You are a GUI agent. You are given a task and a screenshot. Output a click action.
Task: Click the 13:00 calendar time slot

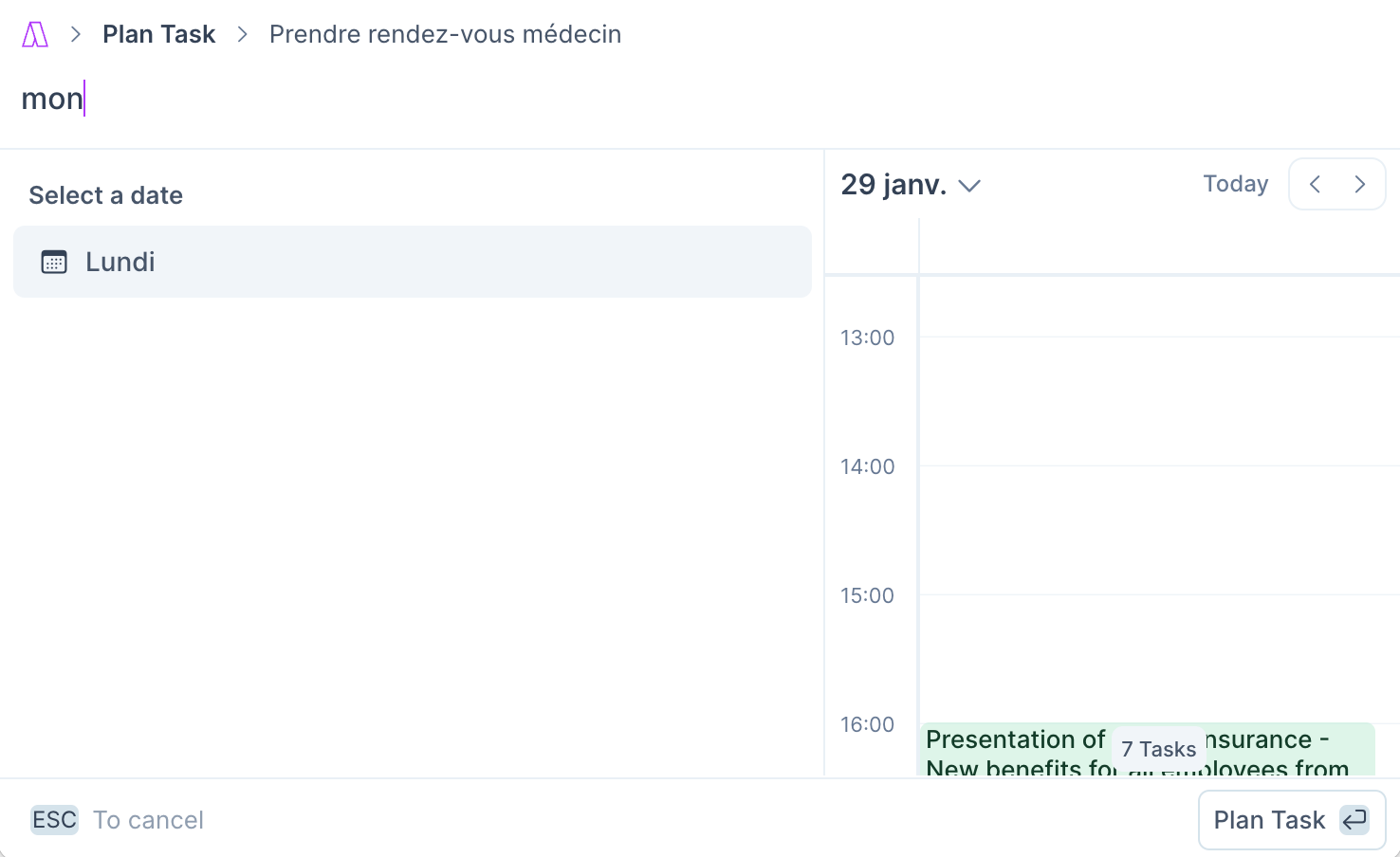point(1159,401)
